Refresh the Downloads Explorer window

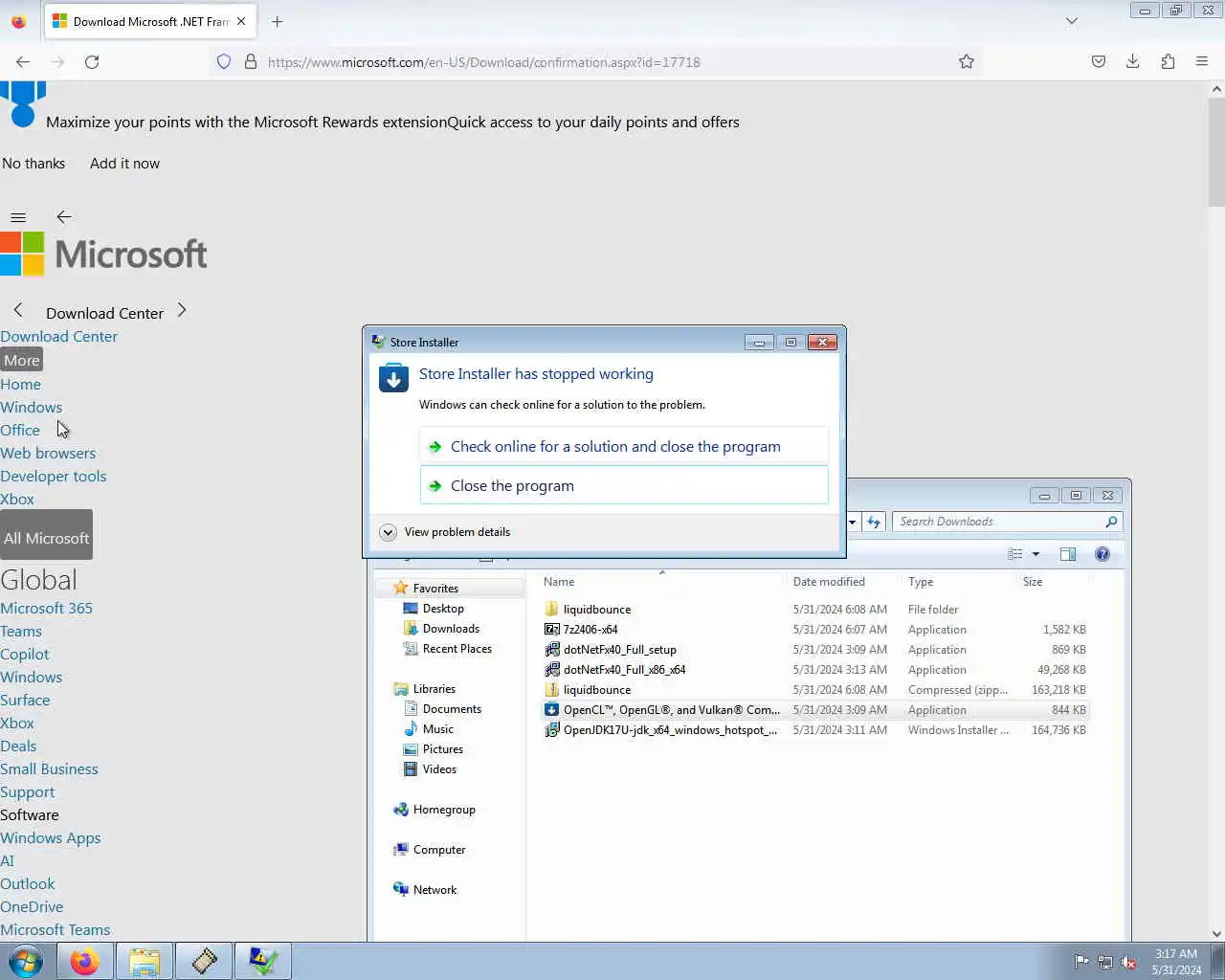pos(874,522)
